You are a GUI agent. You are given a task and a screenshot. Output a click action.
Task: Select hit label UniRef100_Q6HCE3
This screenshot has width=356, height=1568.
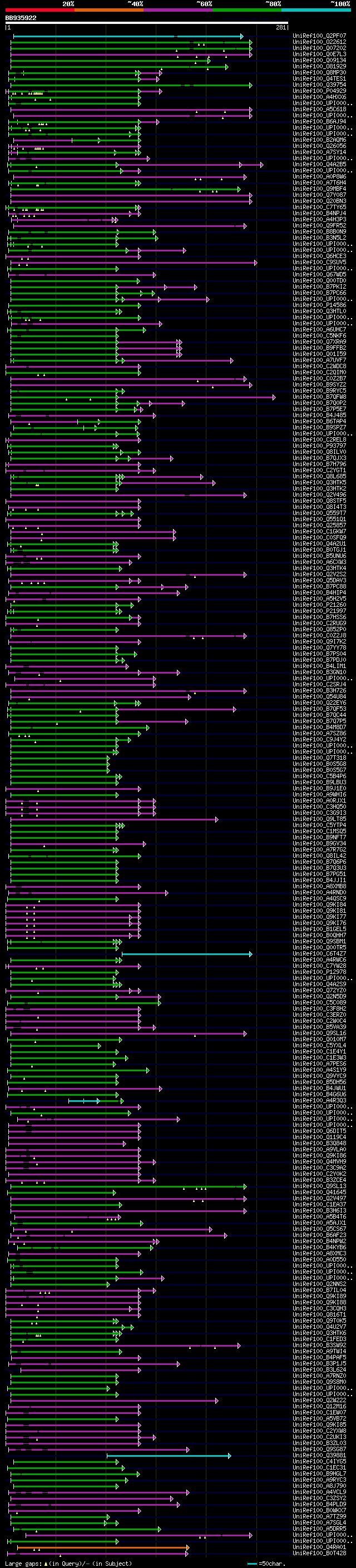[319, 256]
